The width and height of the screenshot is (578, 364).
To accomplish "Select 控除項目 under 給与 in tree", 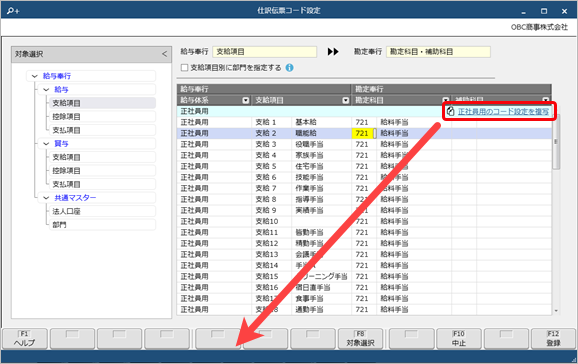I will (x=102, y=117).
